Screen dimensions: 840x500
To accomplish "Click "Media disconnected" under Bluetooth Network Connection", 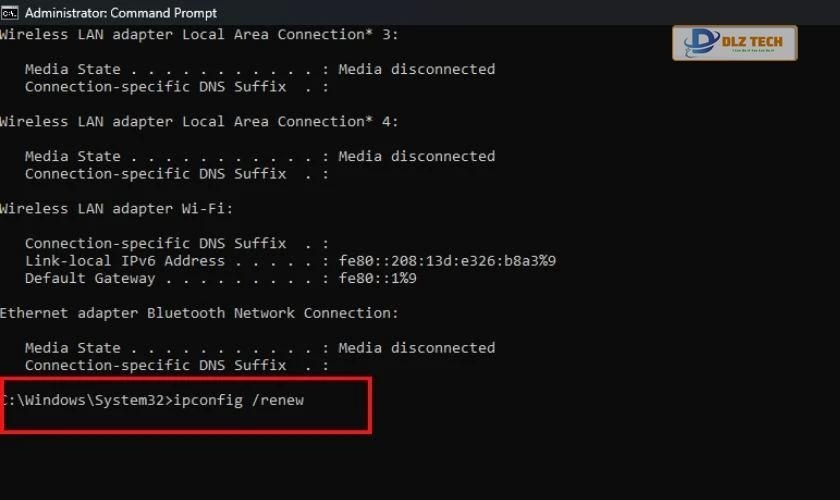I will pyautogui.click(x=416, y=348).
